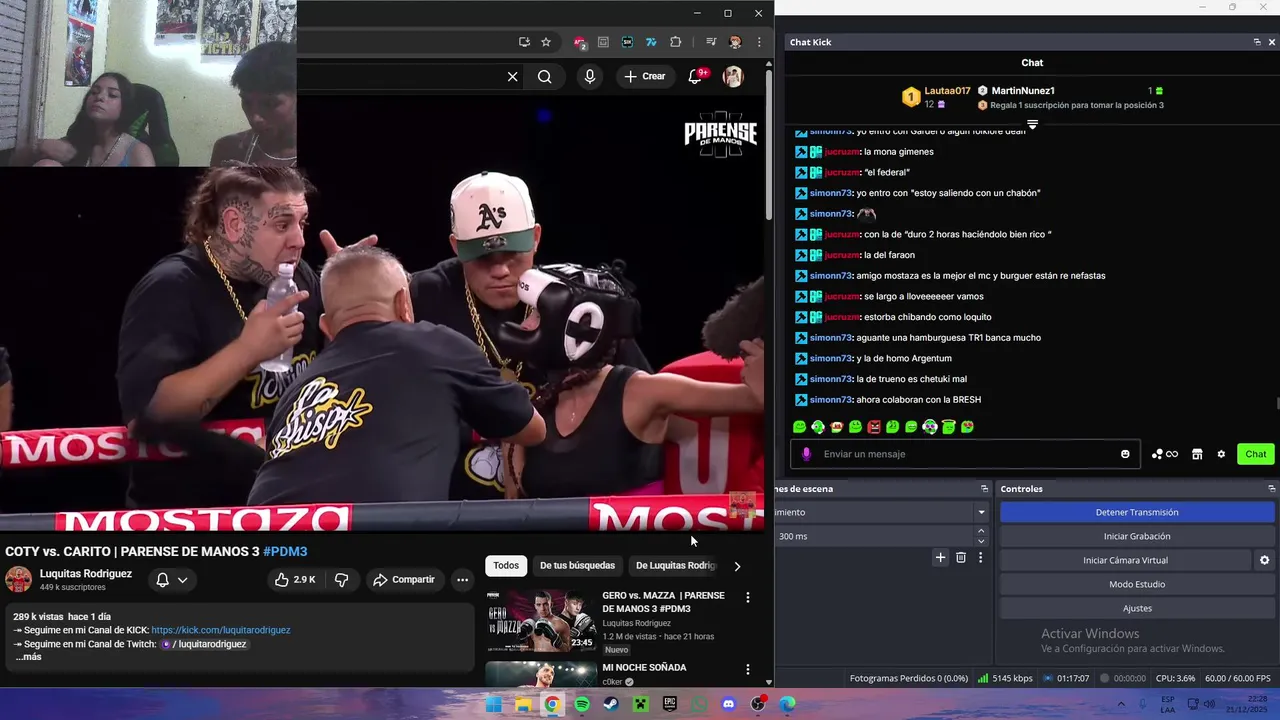Click the #PDM3 hashtag in title
The height and width of the screenshot is (720, 1280).
pos(285,551)
